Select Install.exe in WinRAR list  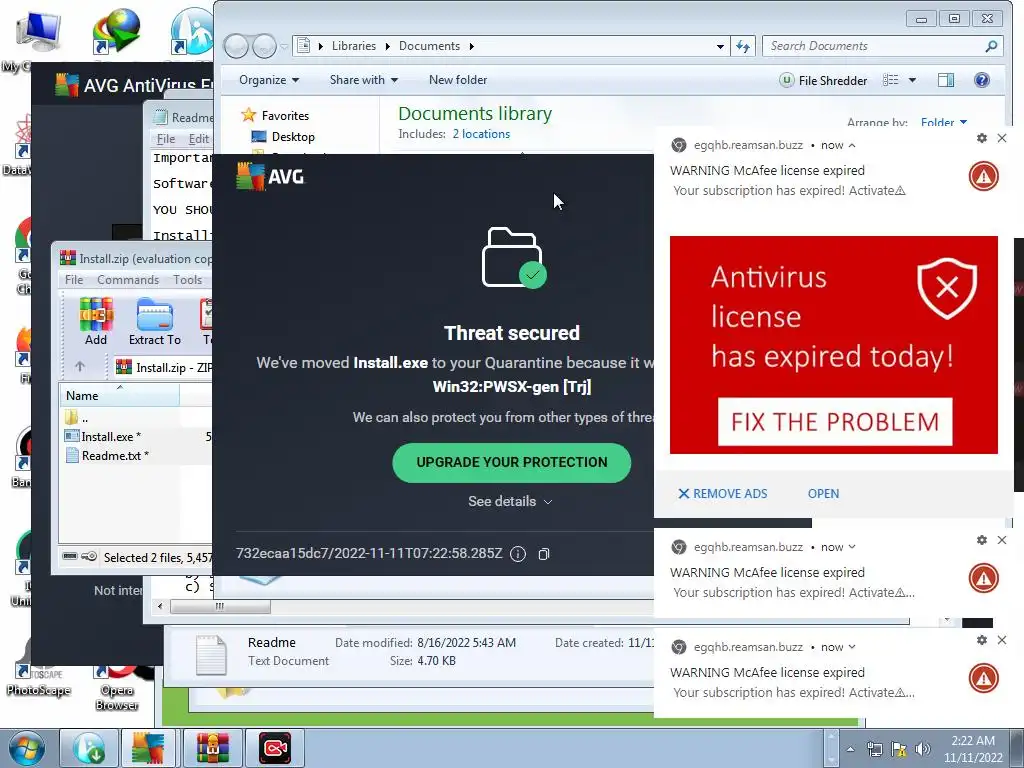click(110, 437)
